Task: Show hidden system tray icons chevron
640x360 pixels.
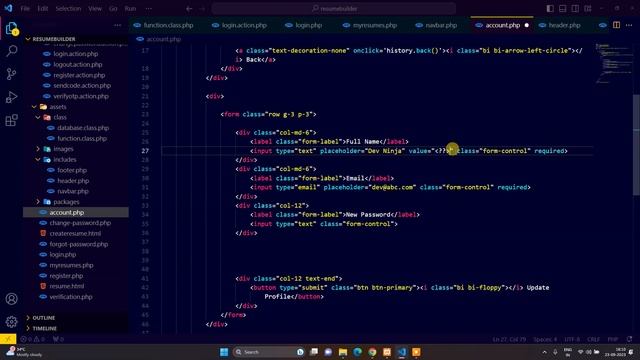Action: 544,352
